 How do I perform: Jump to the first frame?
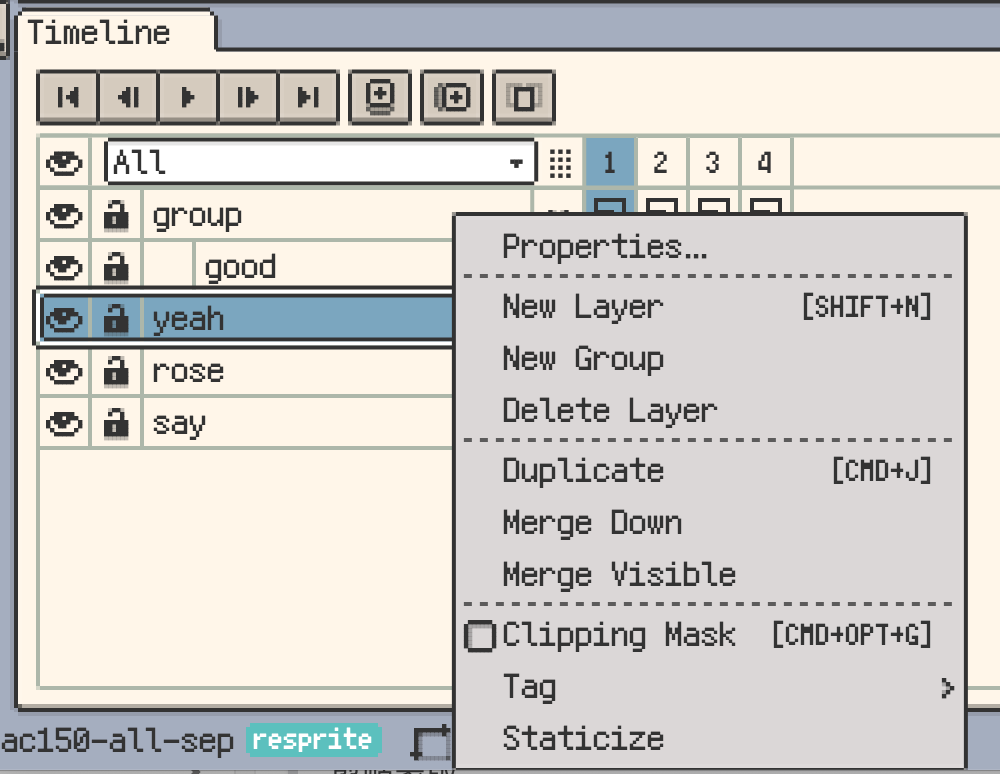pos(67,97)
